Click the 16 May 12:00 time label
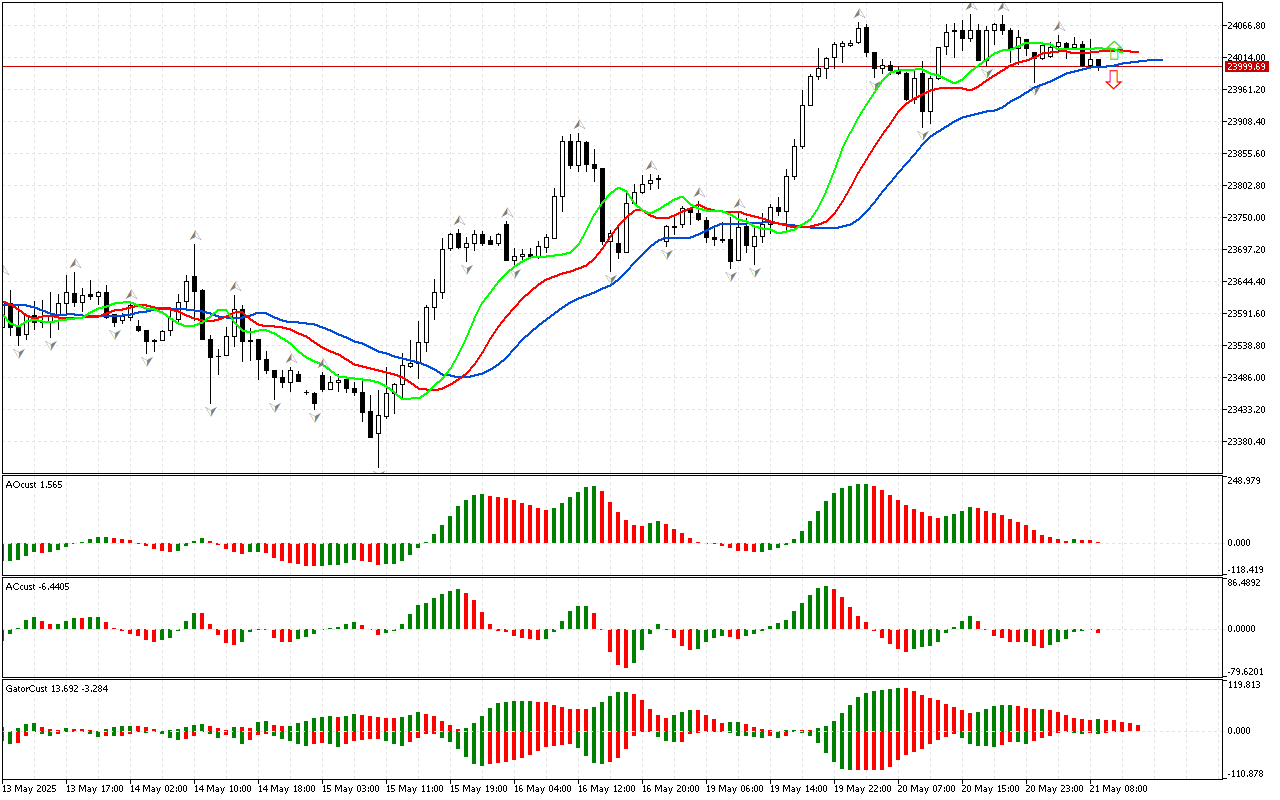The image size is (1280, 800). point(605,788)
